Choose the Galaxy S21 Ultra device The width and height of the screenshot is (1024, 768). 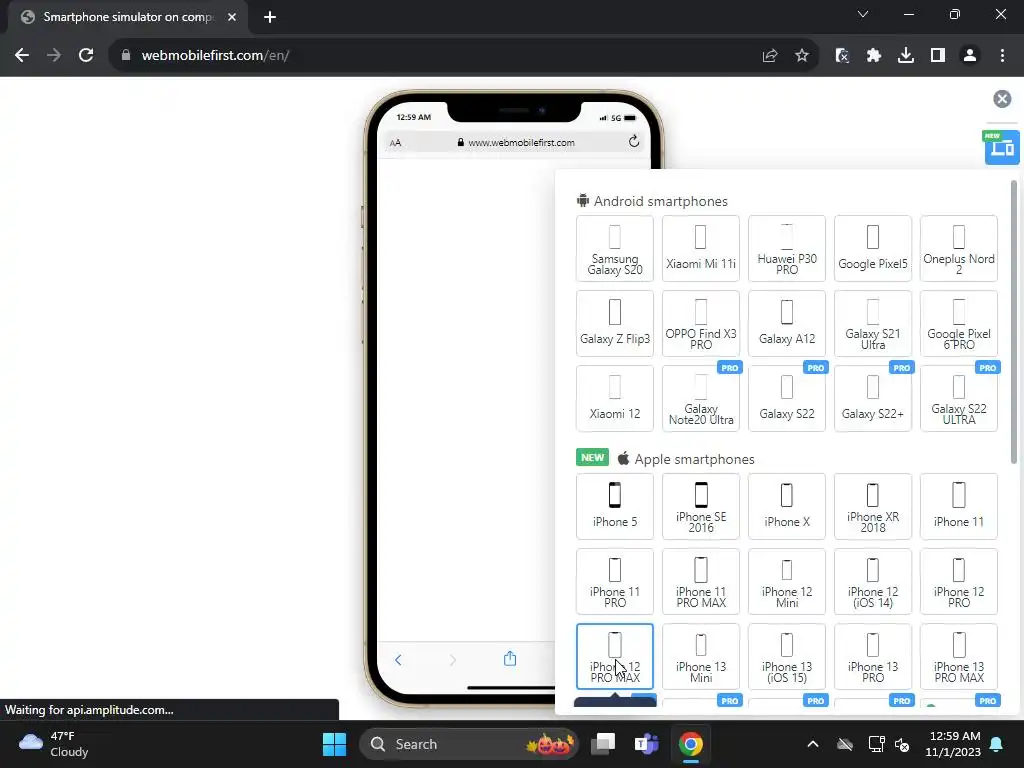pyautogui.click(x=872, y=324)
